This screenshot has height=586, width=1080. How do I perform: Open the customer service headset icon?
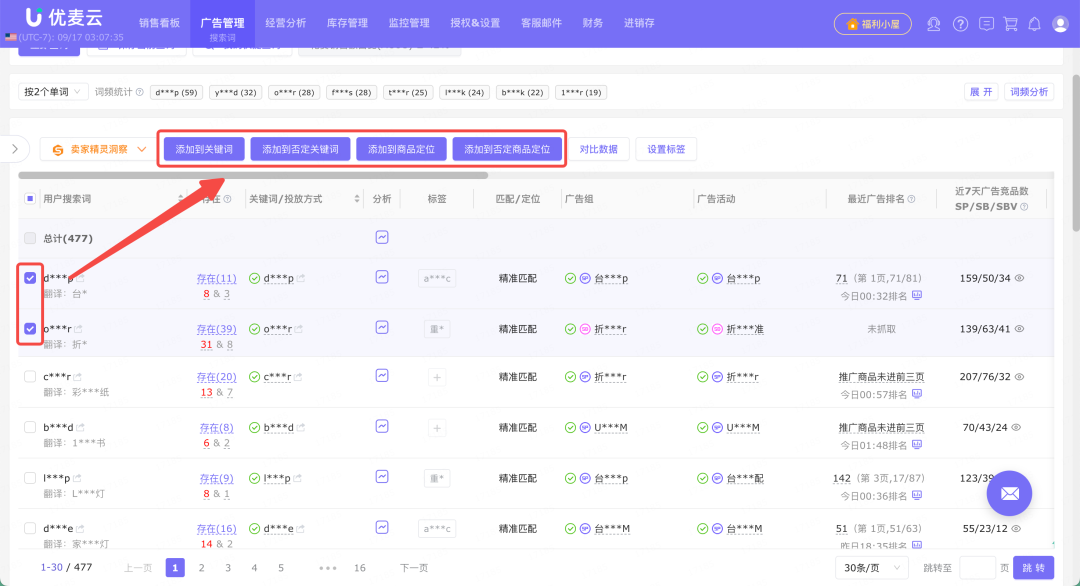[x=933, y=24]
